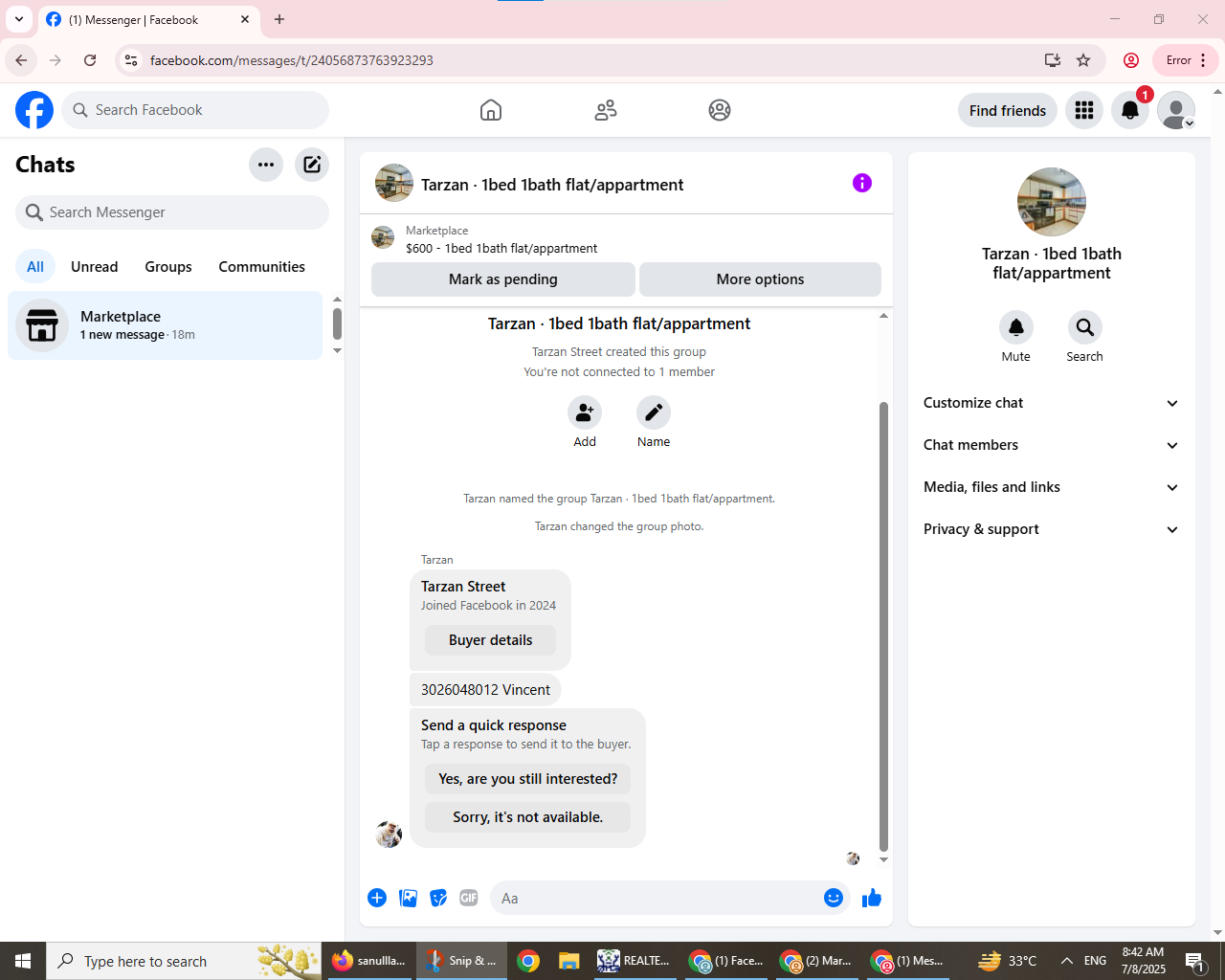Click chat list scrollbar thumb
Viewport: 1225px width, 980px height.
(337, 323)
